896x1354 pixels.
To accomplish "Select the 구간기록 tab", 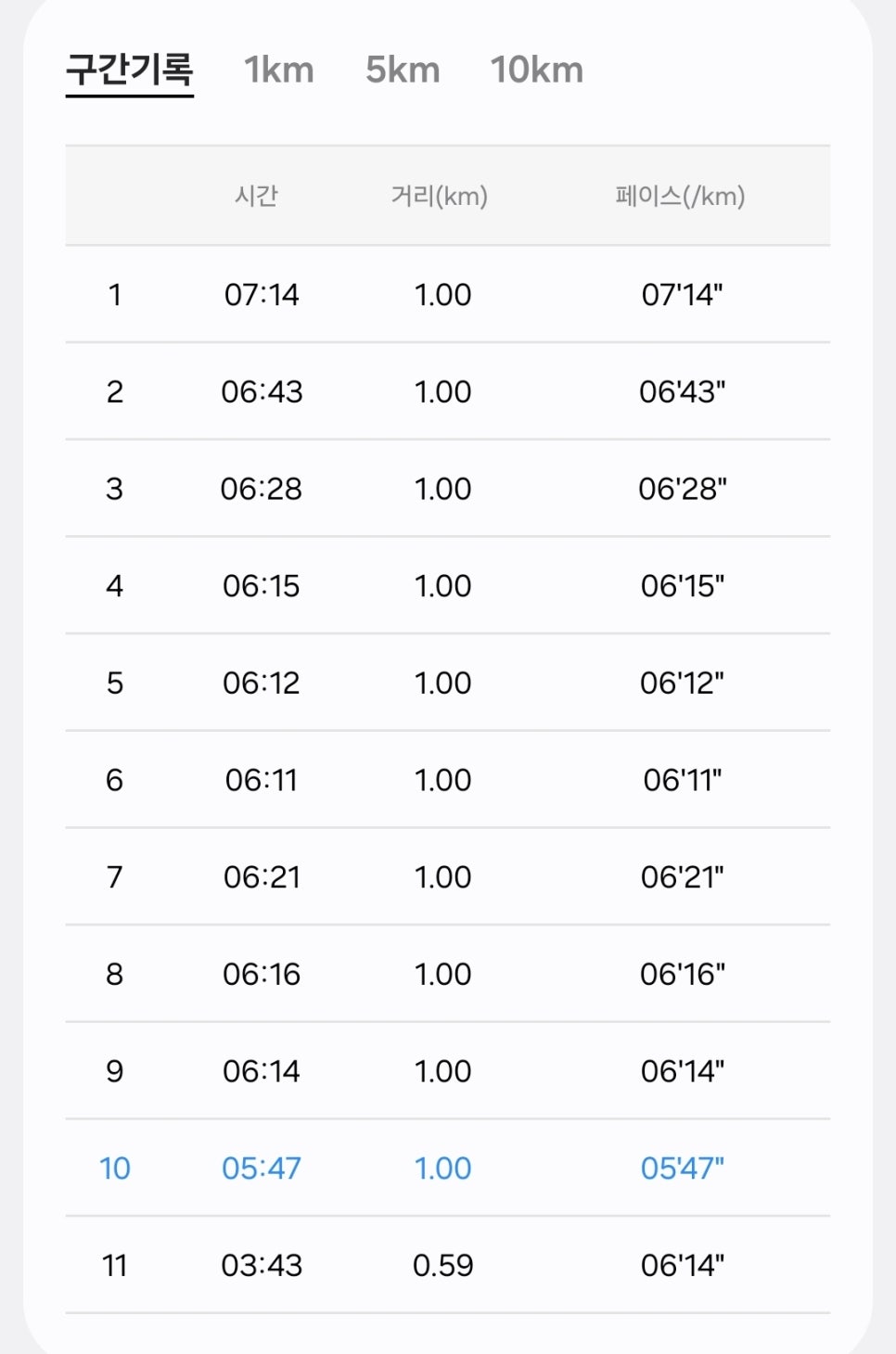I will click(130, 70).
